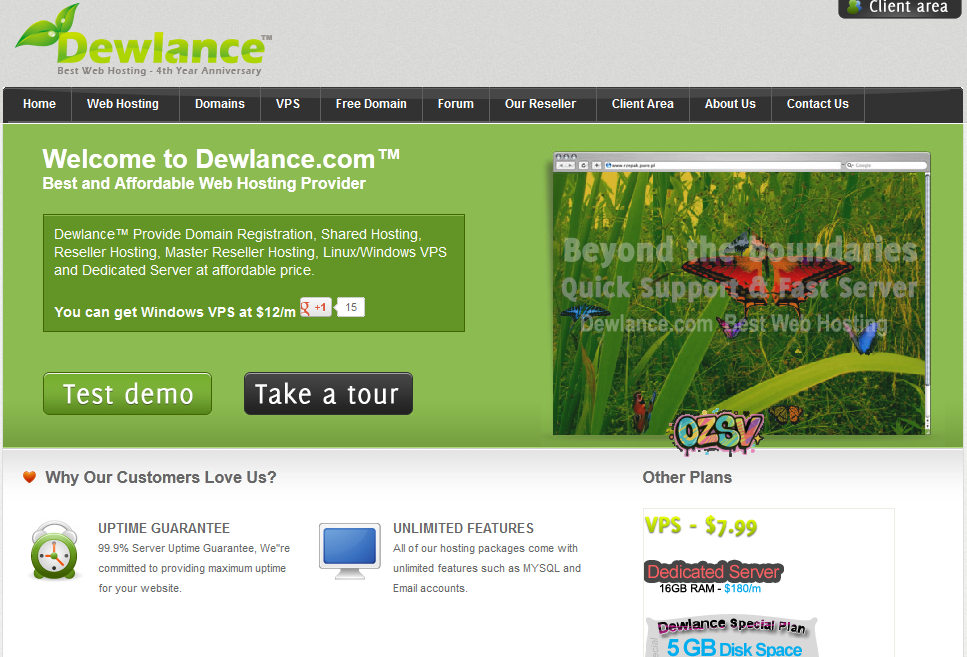Switch to the Domains navigation tab
This screenshot has height=657, width=967.
(x=219, y=104)
